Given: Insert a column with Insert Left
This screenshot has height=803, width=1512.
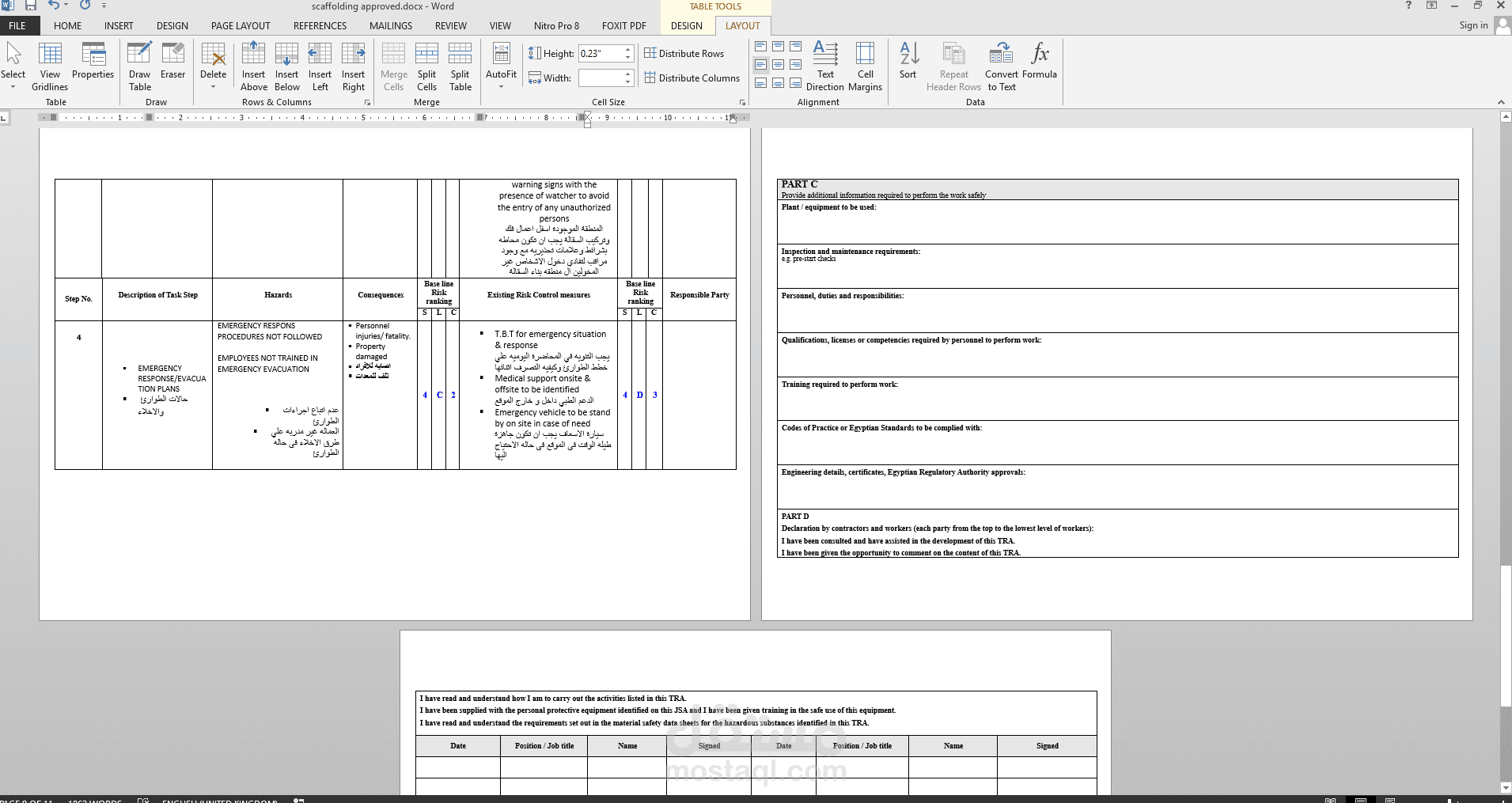Looking at the screenshot, I should (x=320, y=67).
